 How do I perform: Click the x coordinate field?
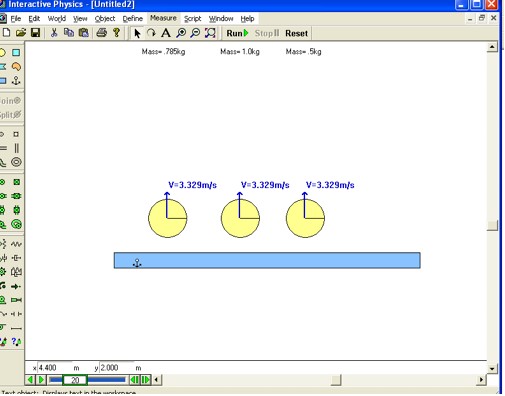[x=54, y=368]
